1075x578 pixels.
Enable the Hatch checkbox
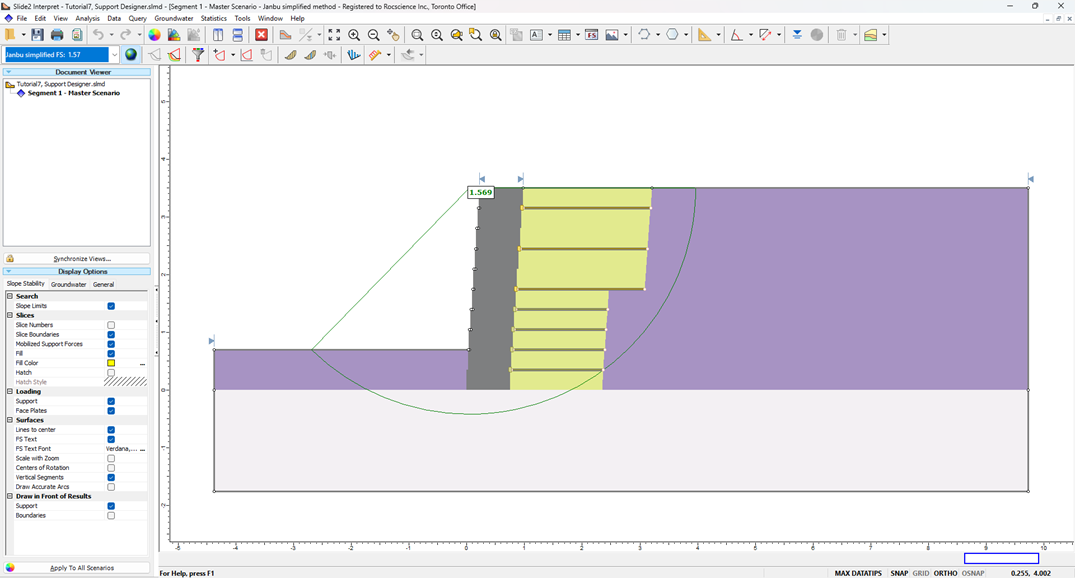(111, 372)
